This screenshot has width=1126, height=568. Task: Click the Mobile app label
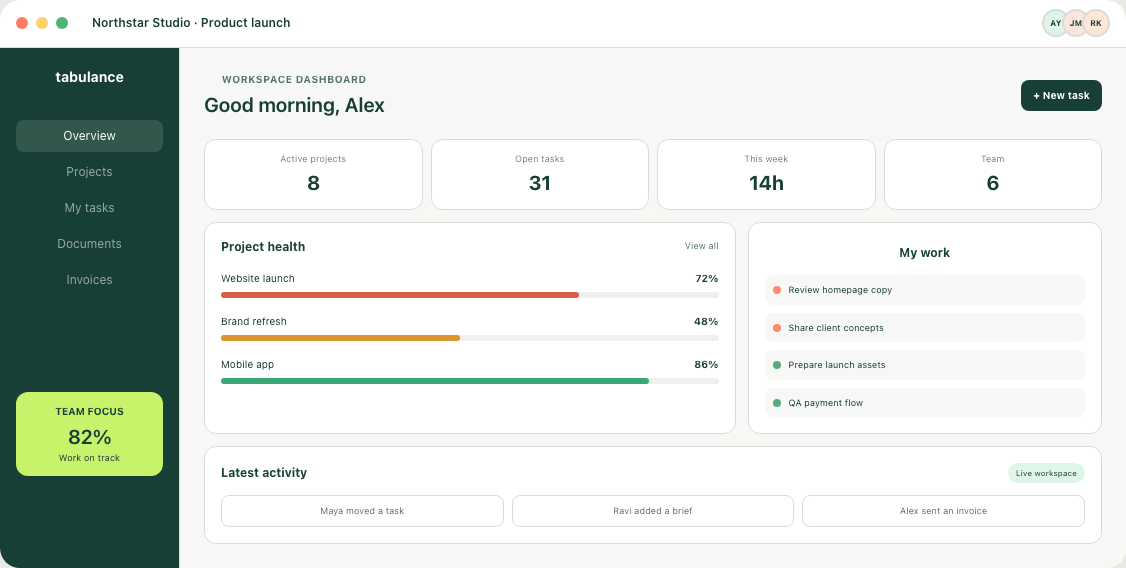[x=247, y=365]
